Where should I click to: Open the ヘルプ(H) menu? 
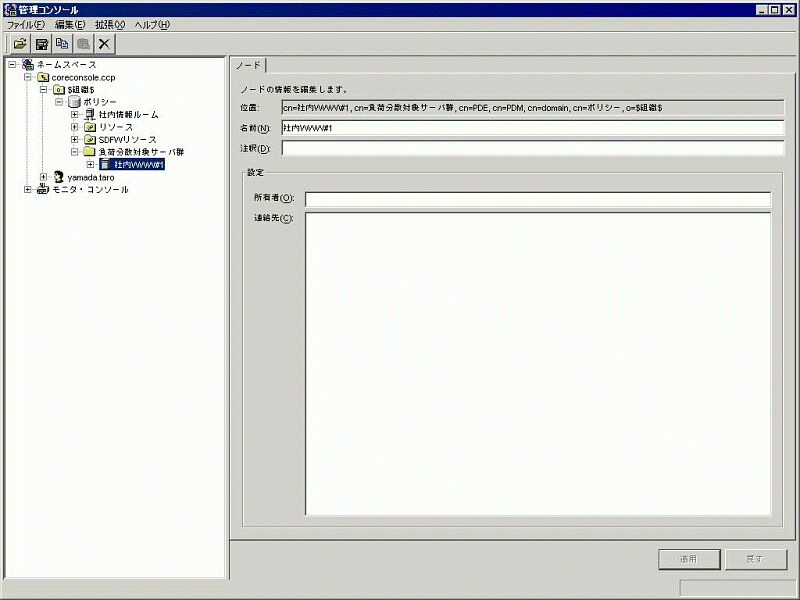point(152,24)
